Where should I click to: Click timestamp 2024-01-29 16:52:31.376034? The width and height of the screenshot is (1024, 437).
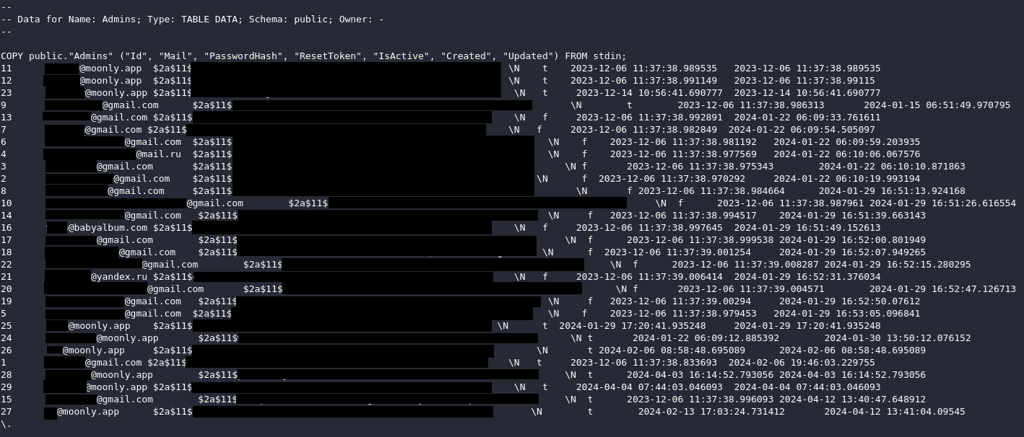[807, 277]
